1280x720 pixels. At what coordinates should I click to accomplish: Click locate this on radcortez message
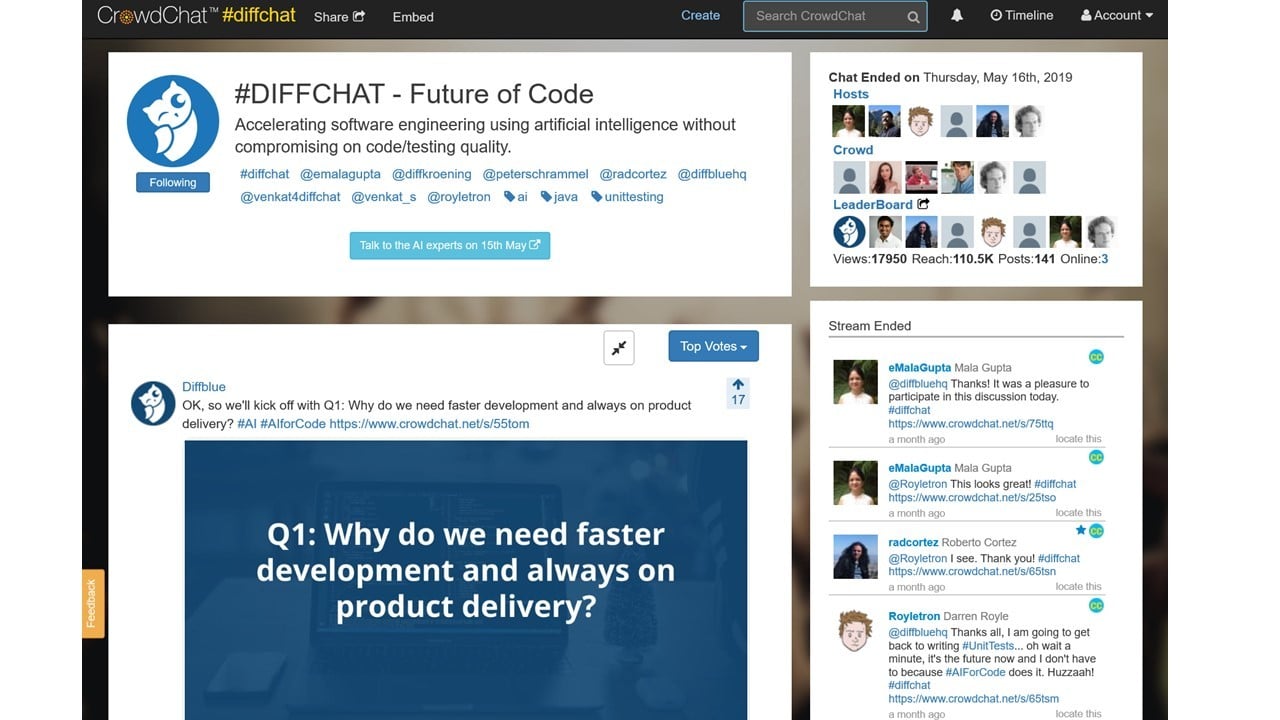click(x=1078, y=587)
